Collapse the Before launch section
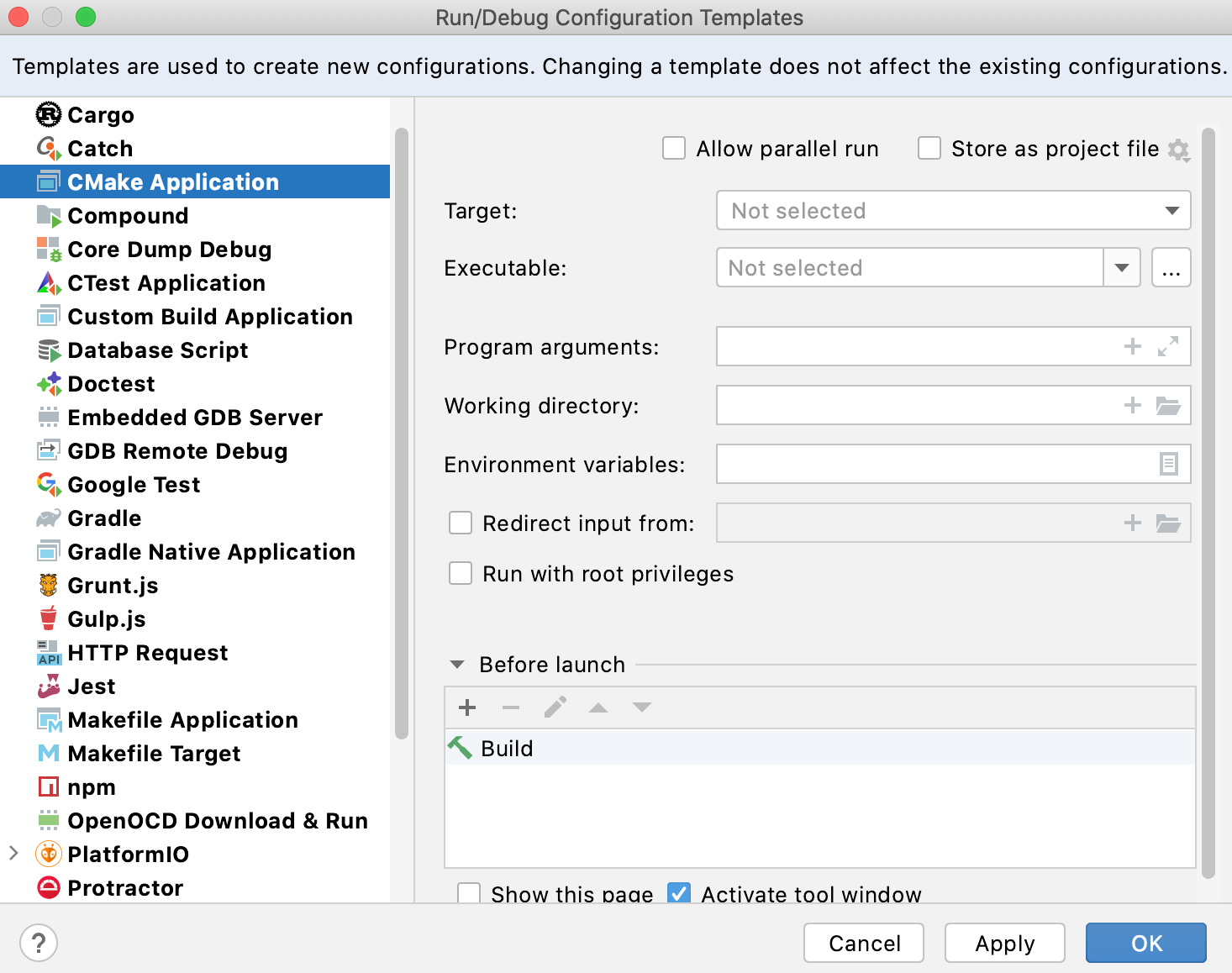 click(457, 664)
